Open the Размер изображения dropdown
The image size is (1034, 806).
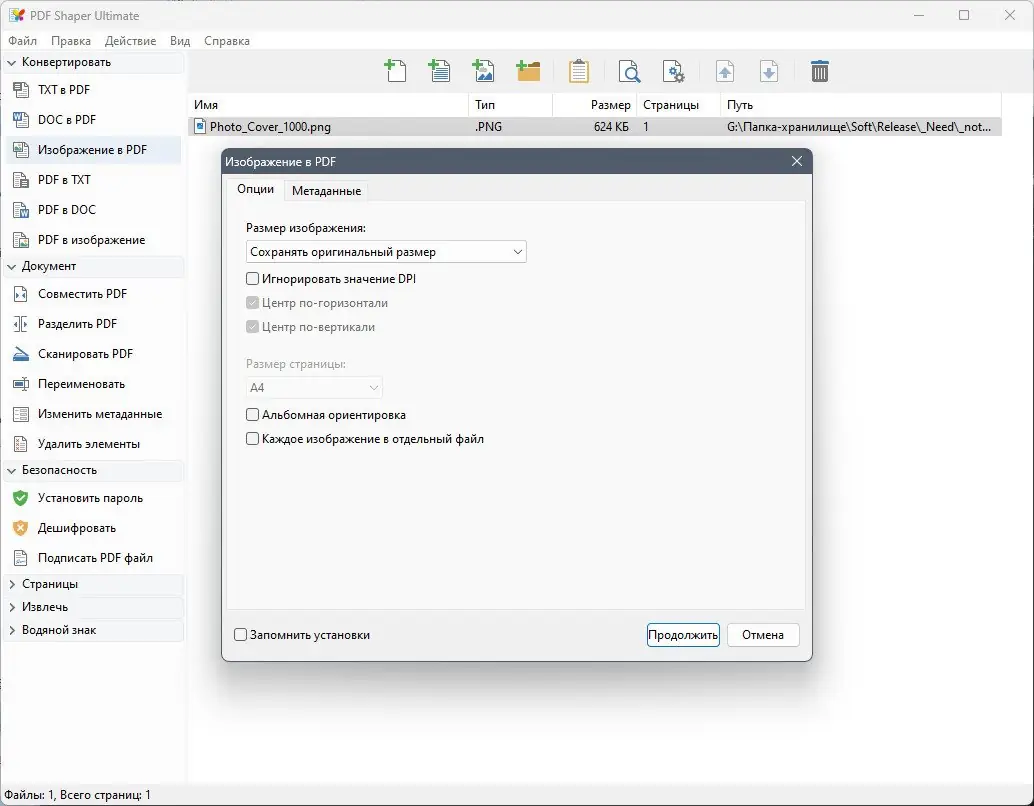(x=386, y=252)
